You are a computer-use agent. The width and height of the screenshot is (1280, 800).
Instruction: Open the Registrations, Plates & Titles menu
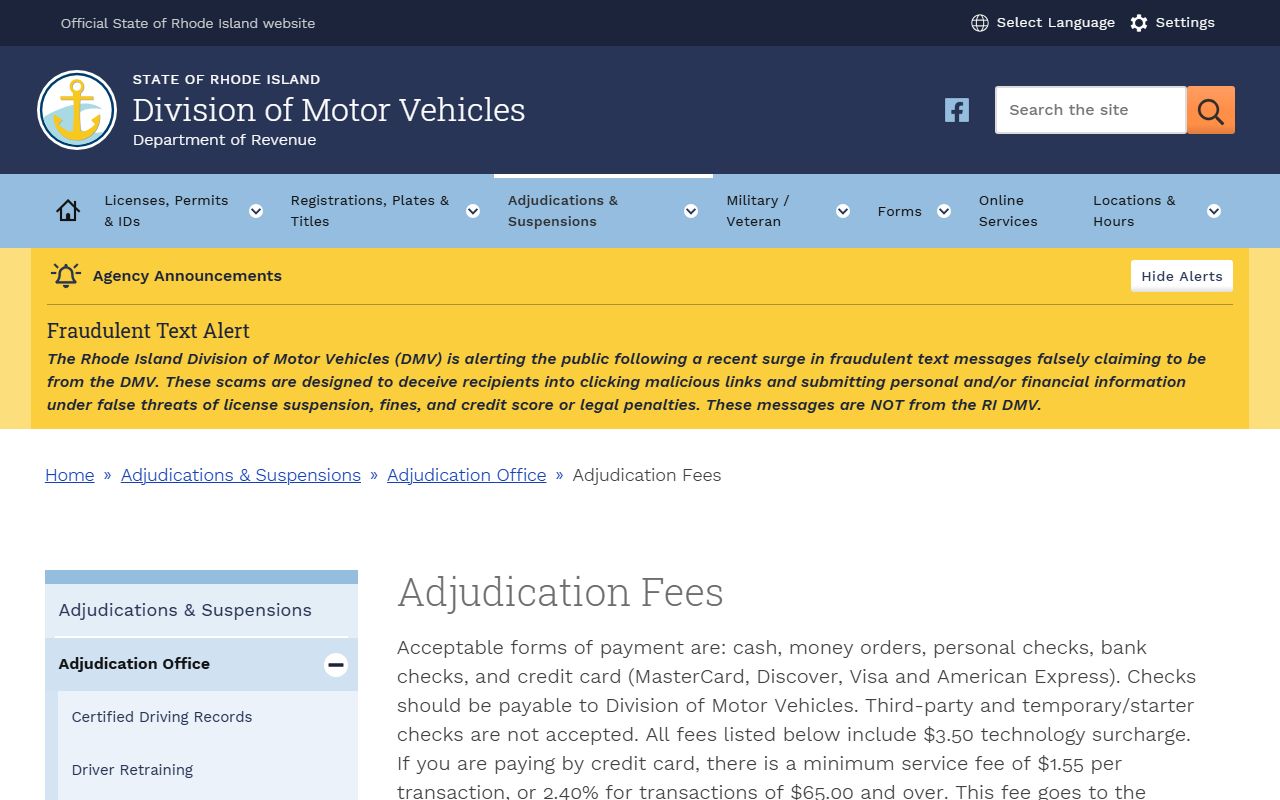click(x=370, y=211)
